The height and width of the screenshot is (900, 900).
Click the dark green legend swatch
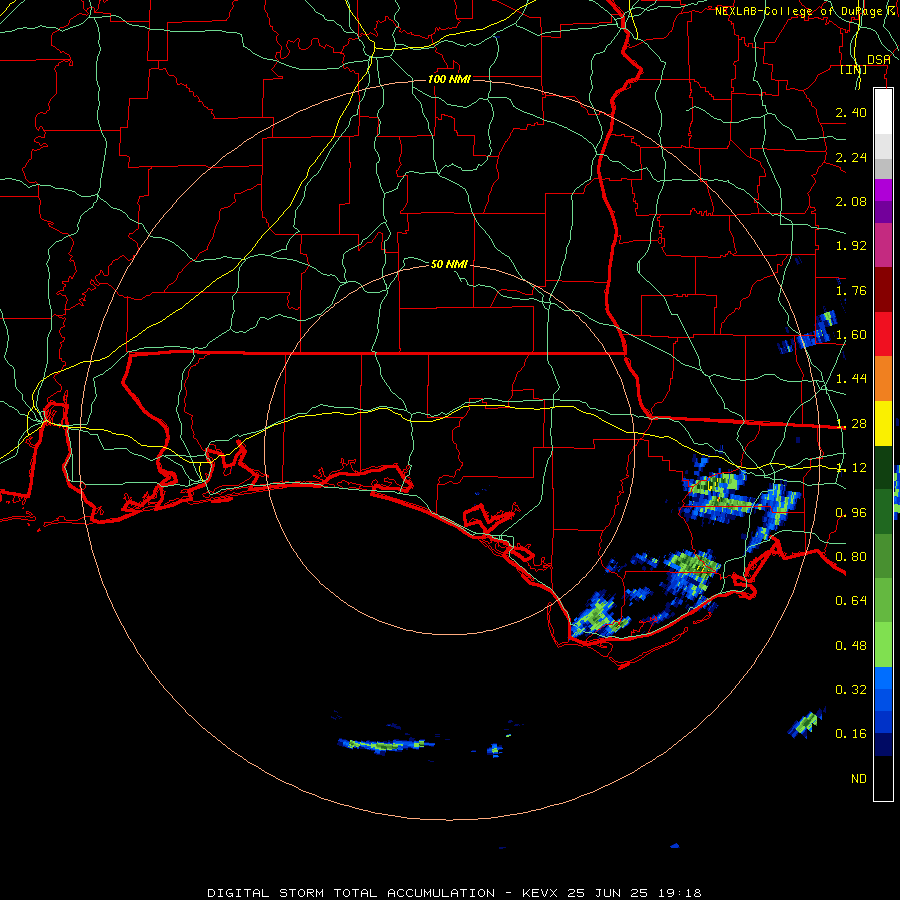[x=883, y=467]
